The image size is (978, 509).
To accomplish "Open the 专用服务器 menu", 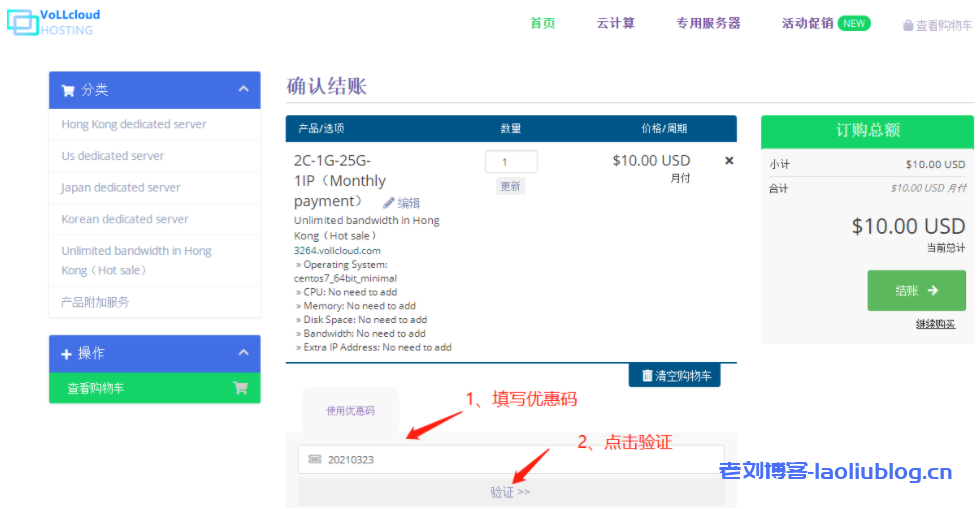I will (708, 23).
